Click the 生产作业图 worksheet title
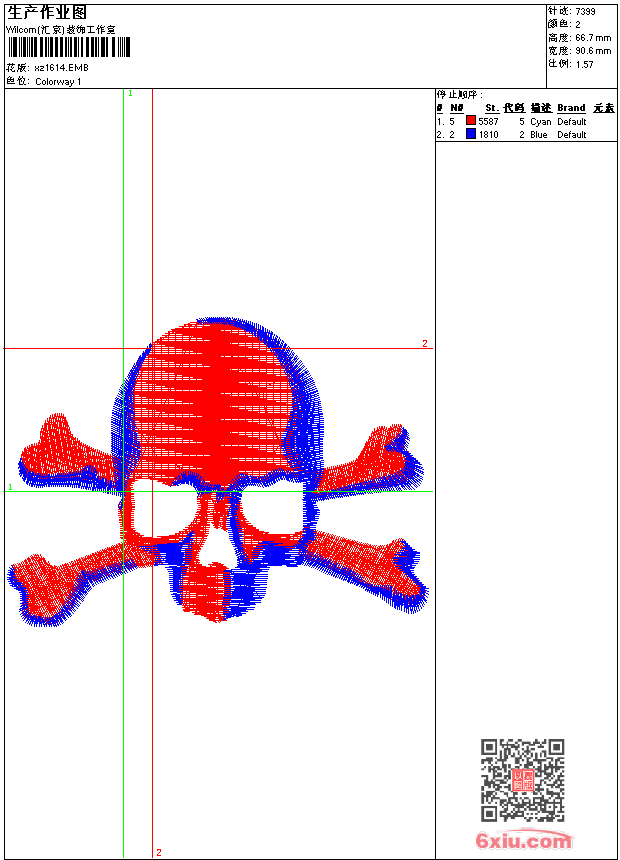 coord(46,12)
